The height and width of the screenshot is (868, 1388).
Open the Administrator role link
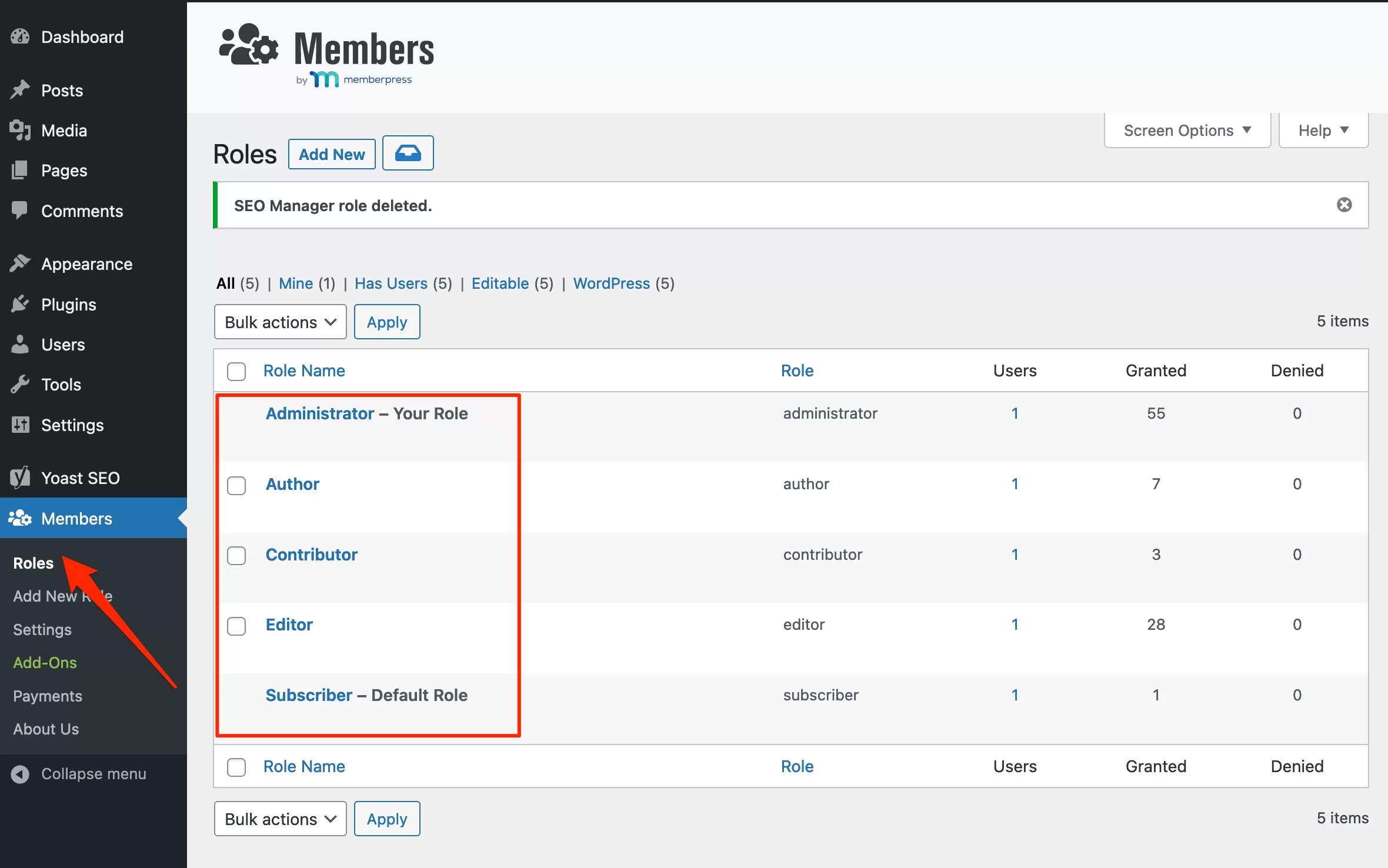pyautogui.click(x=320, y=413)
